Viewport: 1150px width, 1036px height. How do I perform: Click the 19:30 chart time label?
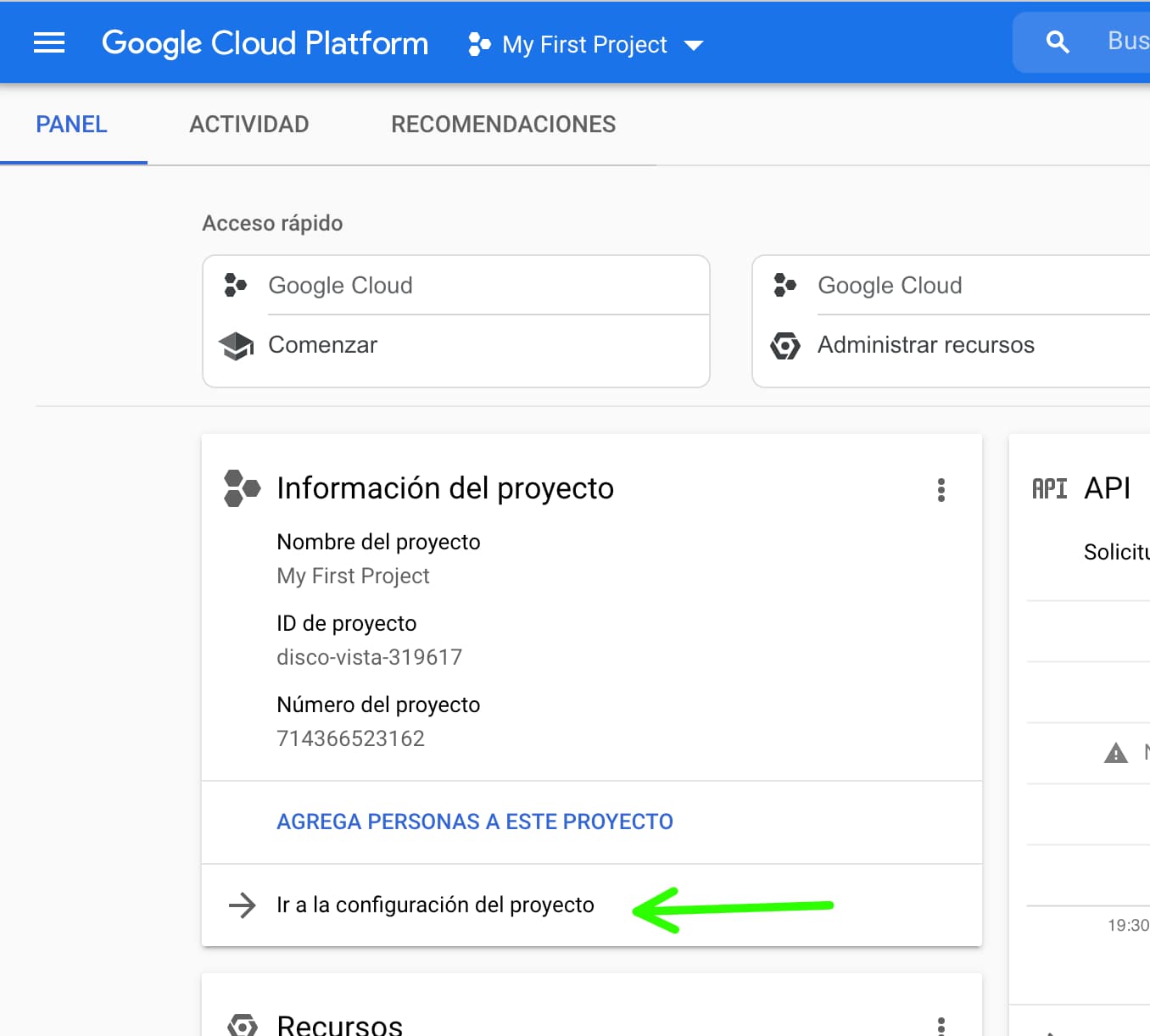pos(1128,925)
